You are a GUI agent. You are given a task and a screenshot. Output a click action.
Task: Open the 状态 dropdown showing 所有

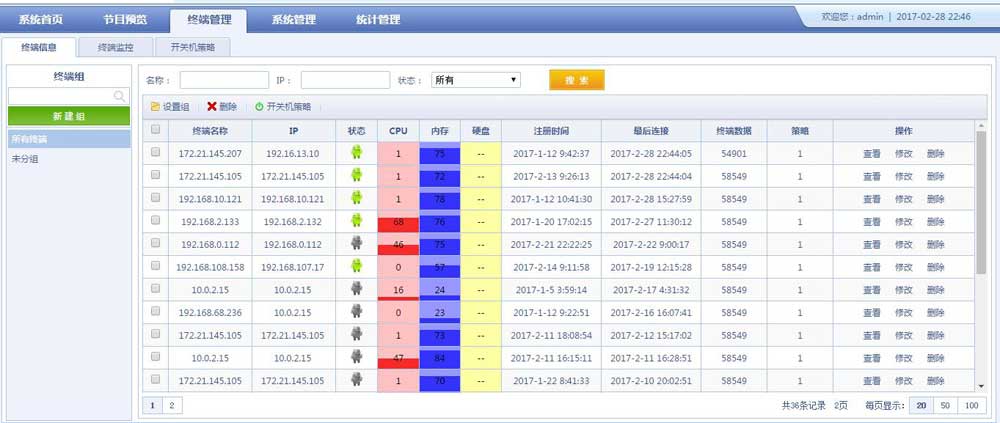[x=475, y=80]
